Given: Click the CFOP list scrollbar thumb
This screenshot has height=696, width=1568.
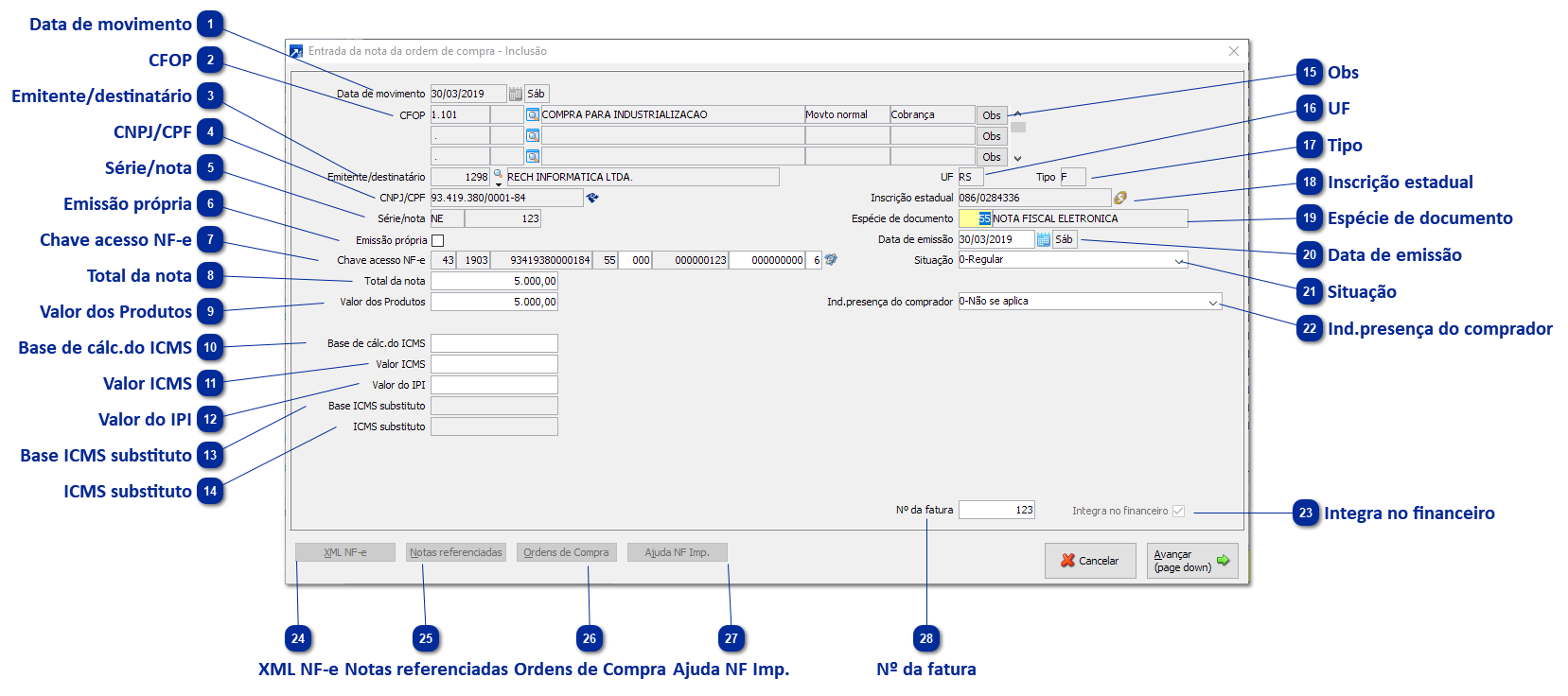Looking at the screenshot, I should tap(1018, 127).
